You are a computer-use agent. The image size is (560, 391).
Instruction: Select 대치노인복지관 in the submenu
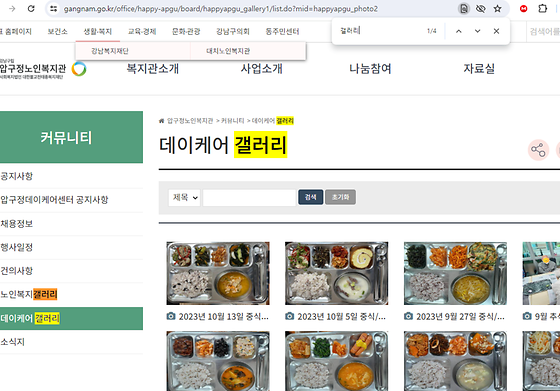pos(228,51)
